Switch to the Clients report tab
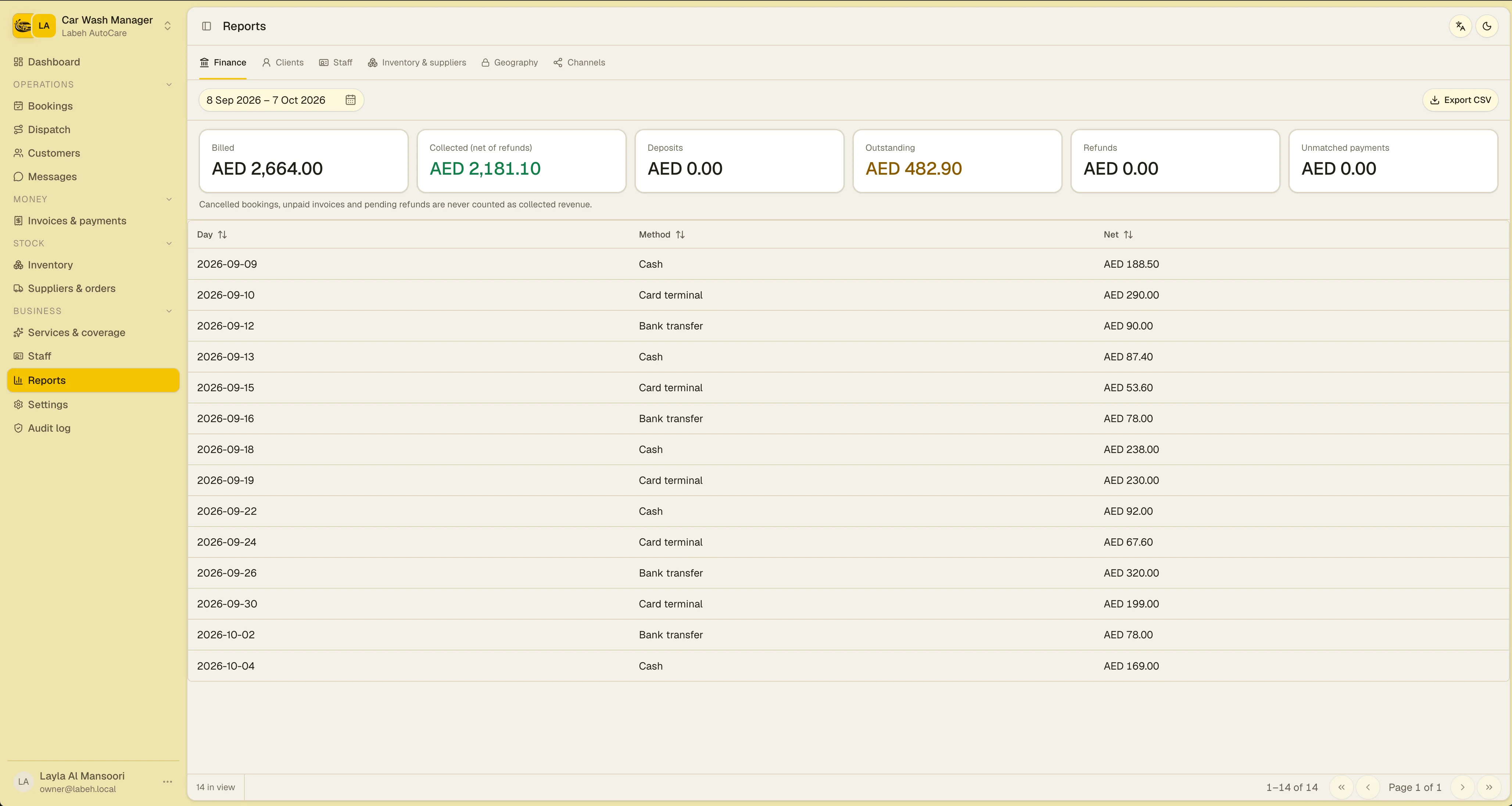 click(x=283, y=62)
